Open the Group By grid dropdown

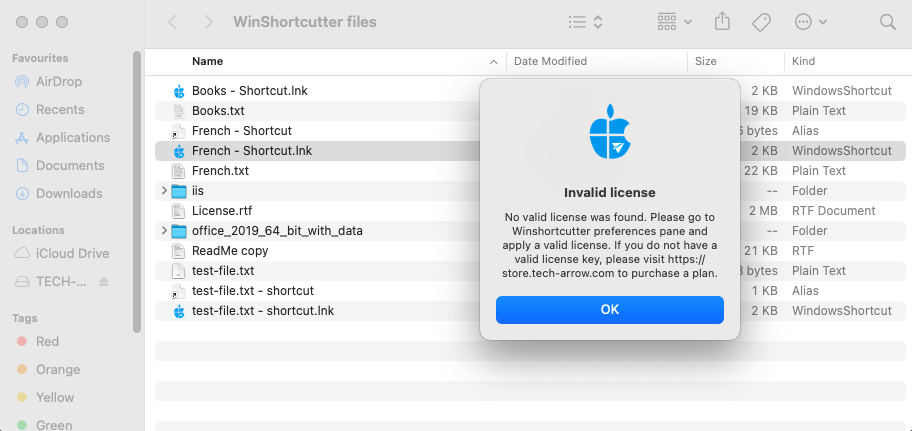click(676, 22)
